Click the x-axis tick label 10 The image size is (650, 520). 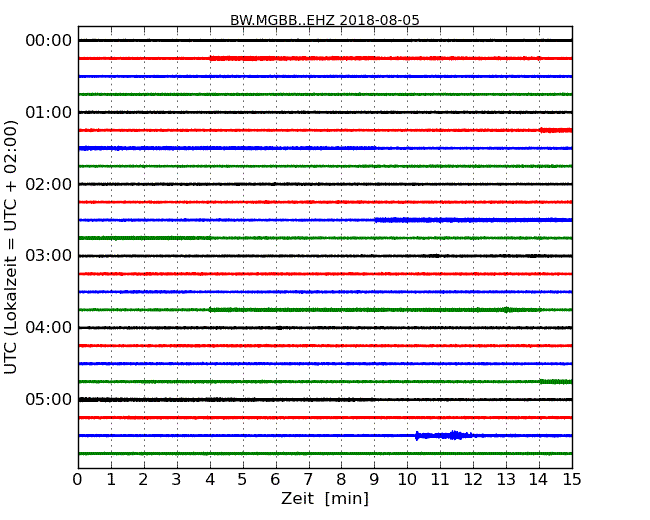[x=407, y=480]
